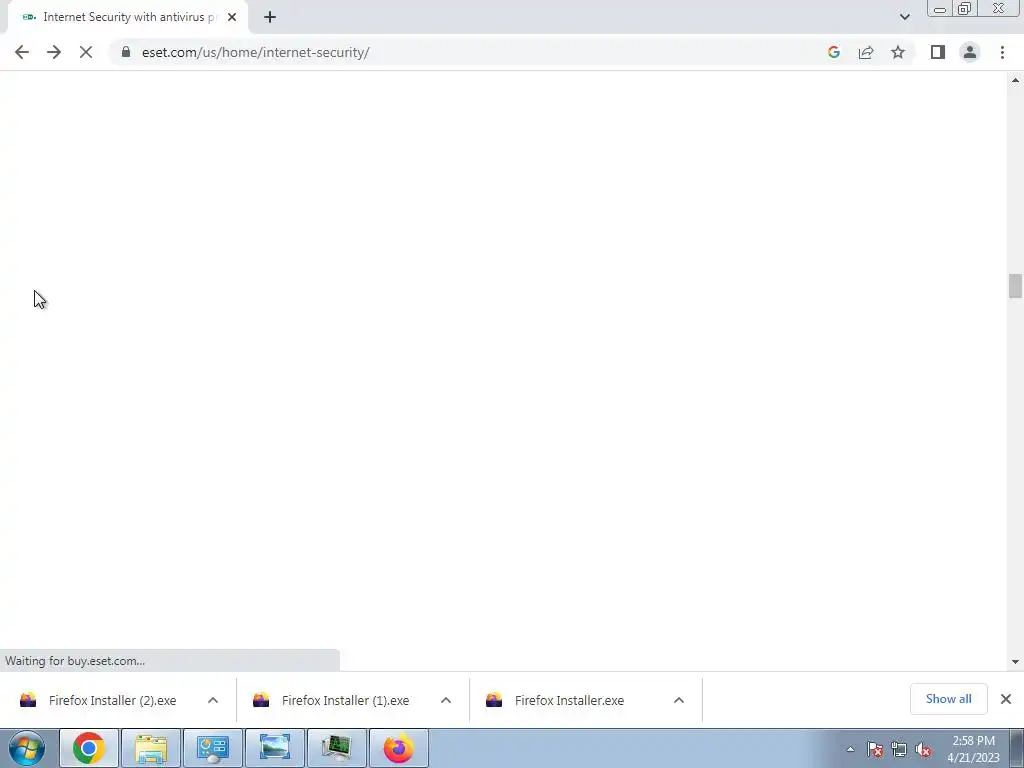Click the Chrome taskbar icon
Image resolution: width=1024 pixels, height=768 pixels.
[89, 748]
